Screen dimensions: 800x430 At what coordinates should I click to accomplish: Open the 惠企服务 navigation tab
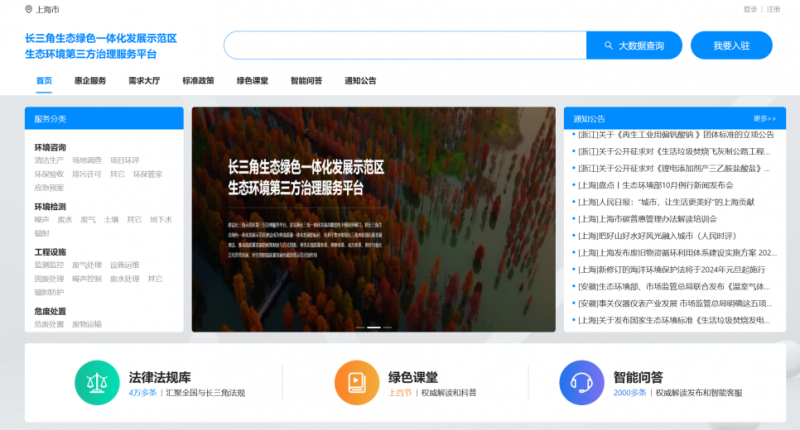click(90, 80)
